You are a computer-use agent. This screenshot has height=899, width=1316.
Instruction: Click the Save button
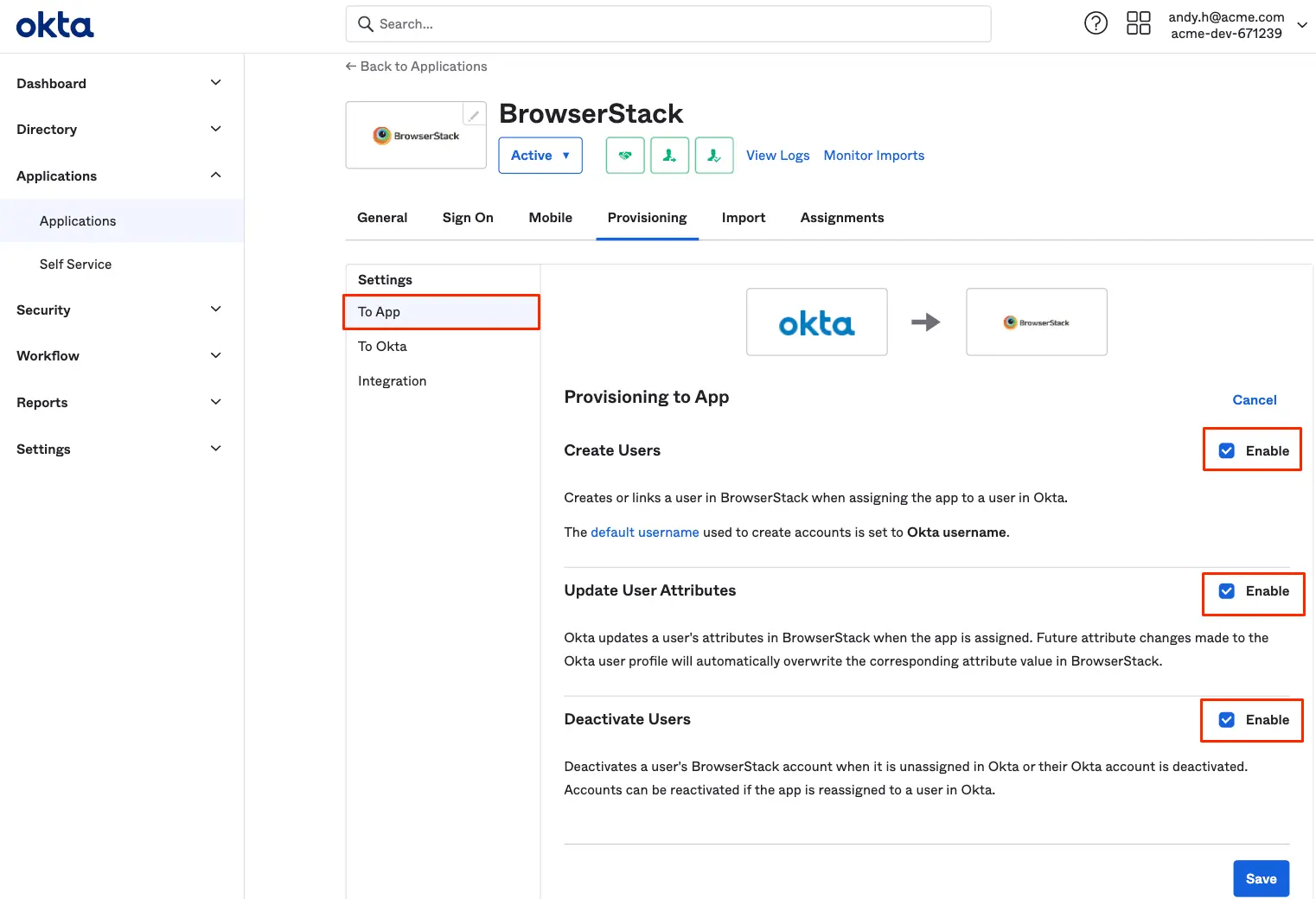(1261, 878)
